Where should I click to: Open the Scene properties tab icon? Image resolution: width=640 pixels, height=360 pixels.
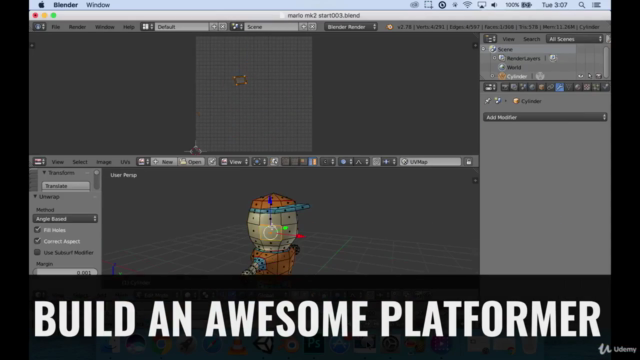[x=523, y=87]
